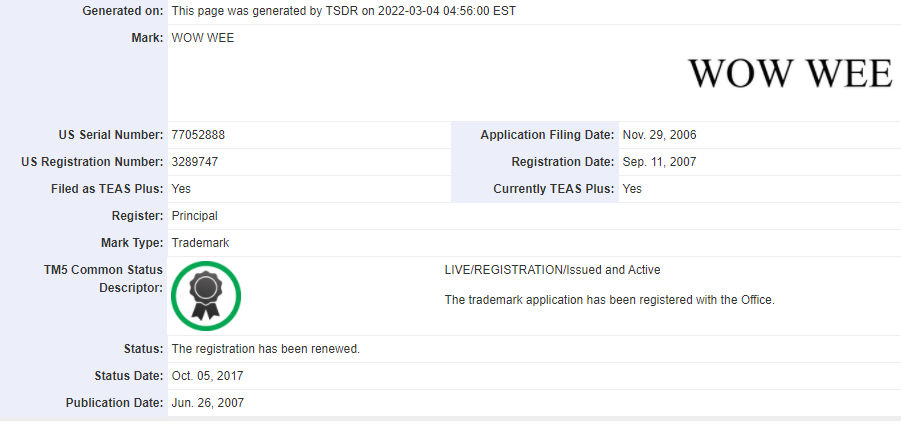Click the LIVE/REGISTRATION/Issued and Active text

coord(552,270)
